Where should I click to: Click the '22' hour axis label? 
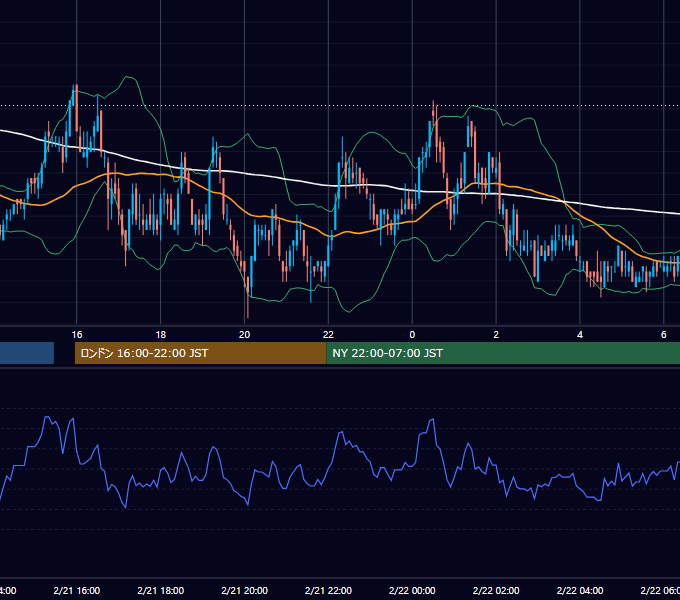[x=328, y=335]
